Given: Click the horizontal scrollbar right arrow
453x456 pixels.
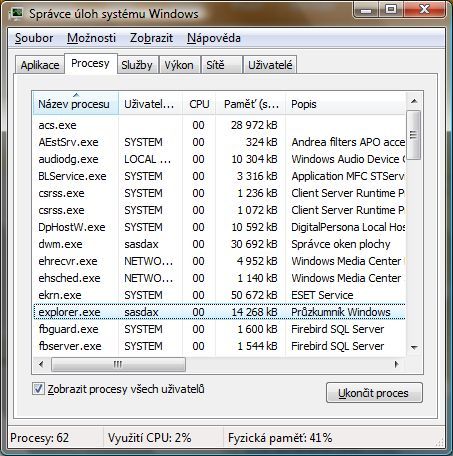Looking at the screenshot, I should pyautogui.click(x=397, y=364).
